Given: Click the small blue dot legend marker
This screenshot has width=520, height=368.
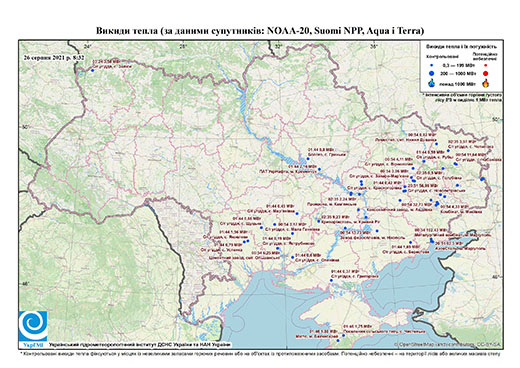Looking at the screenshot, I should coord(432,66).
